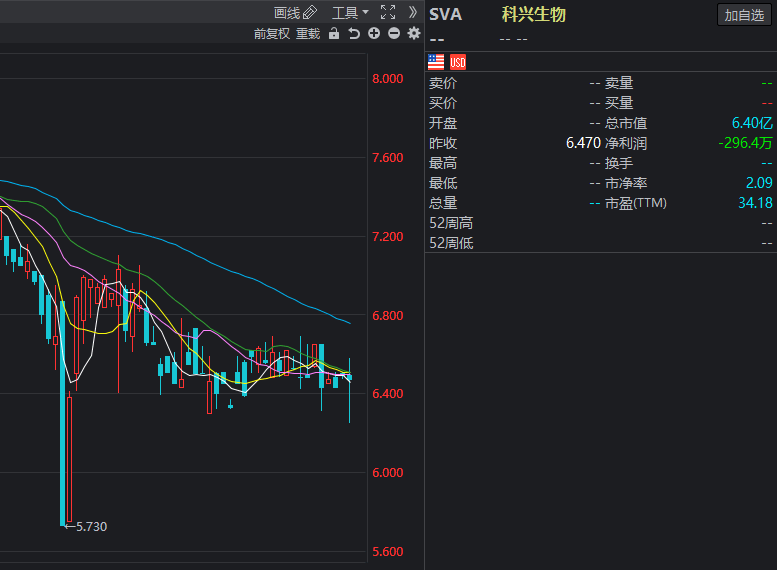The image size is (777, 570).
Task: Click 净利润 value -296.4万
Action: point(745,143)
